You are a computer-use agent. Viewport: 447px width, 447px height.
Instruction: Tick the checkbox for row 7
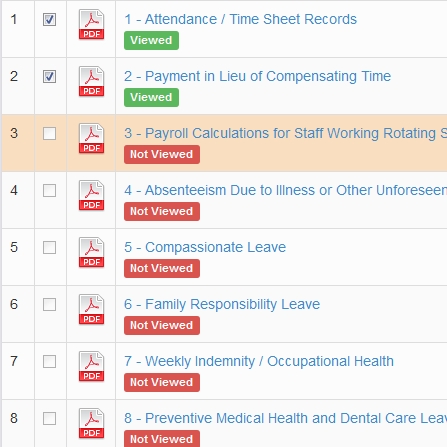(x=49, y=362)
